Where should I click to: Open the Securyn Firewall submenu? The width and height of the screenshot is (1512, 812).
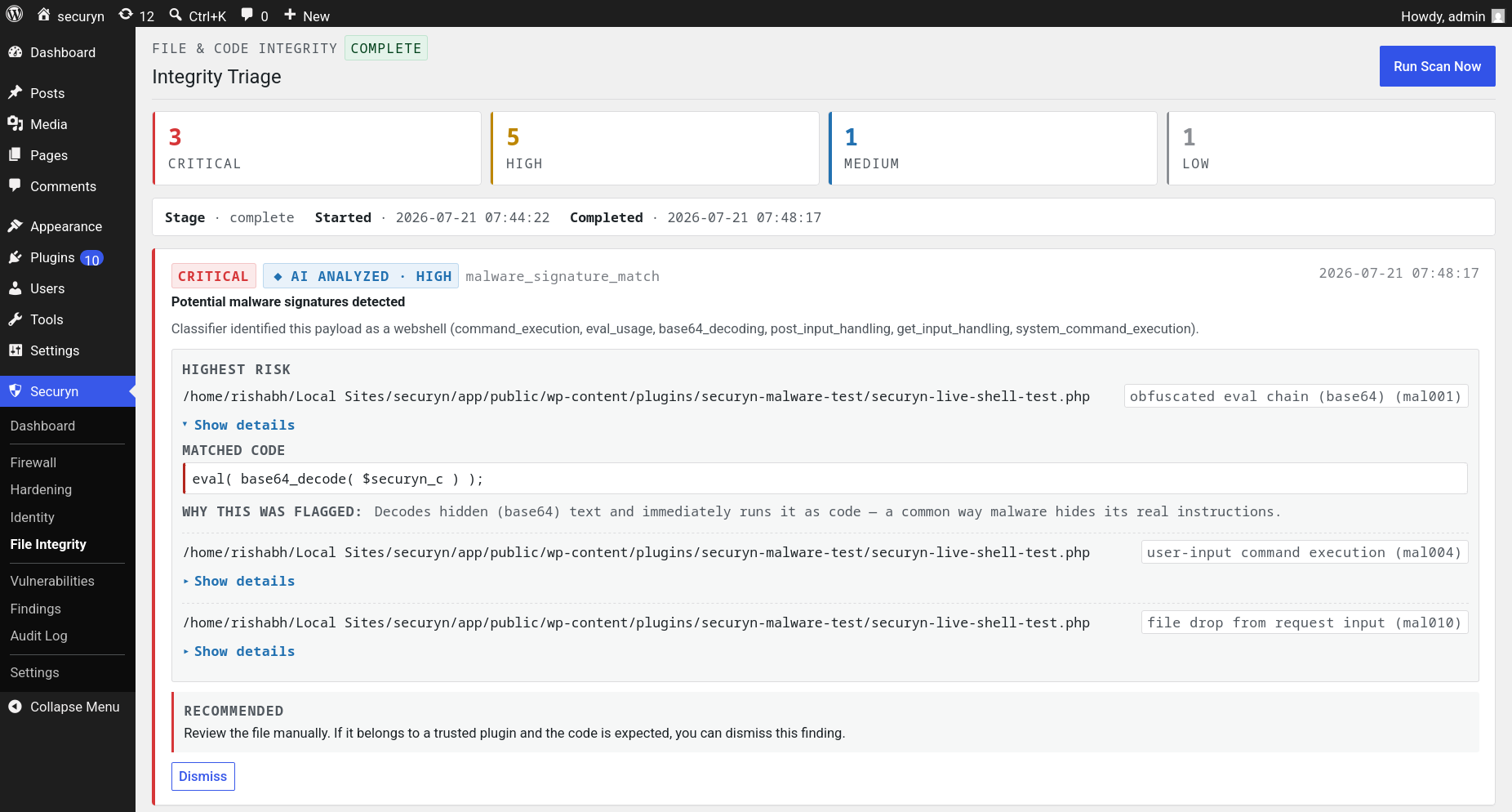pyautogui.click(x=33, y=462)
